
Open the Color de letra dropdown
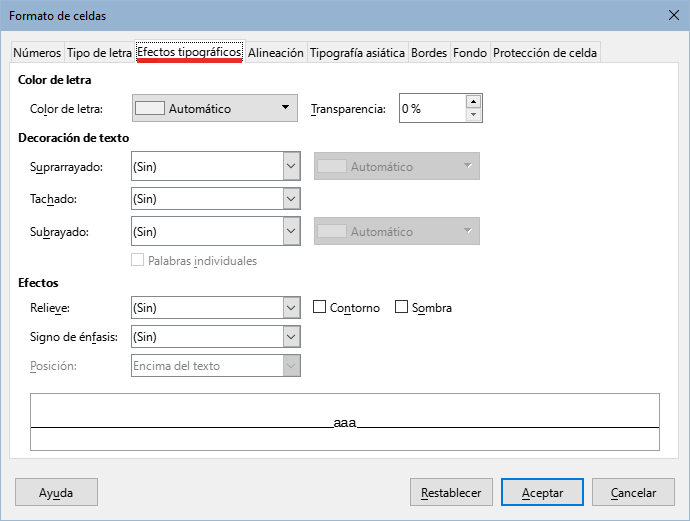[215, 108]
